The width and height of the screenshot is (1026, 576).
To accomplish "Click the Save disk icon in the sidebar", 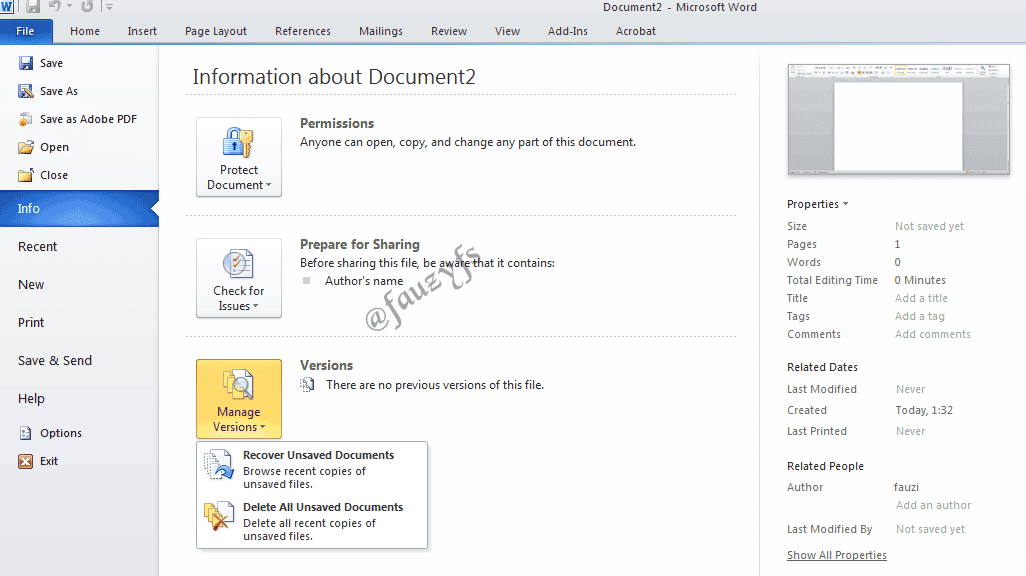I will [26, 63].
